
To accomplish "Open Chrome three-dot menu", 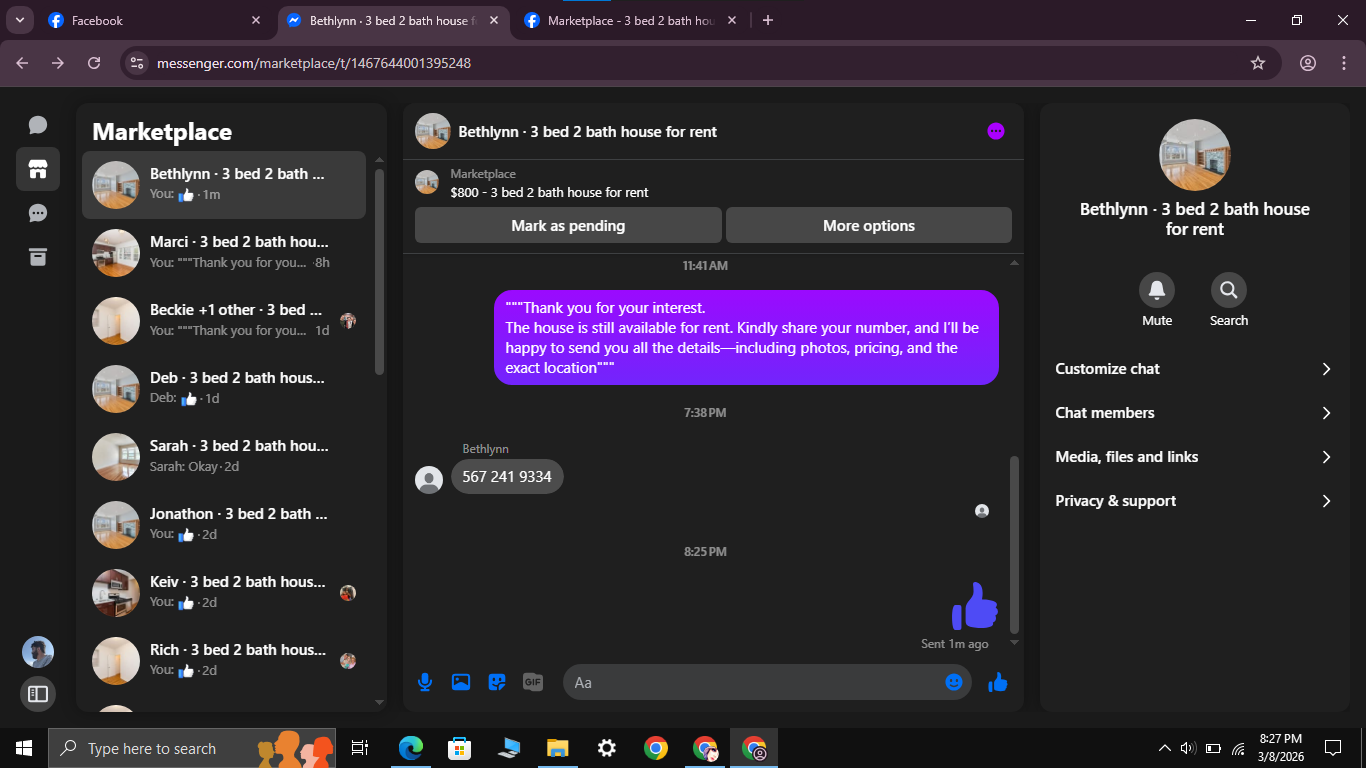I will click(1344, 63).
